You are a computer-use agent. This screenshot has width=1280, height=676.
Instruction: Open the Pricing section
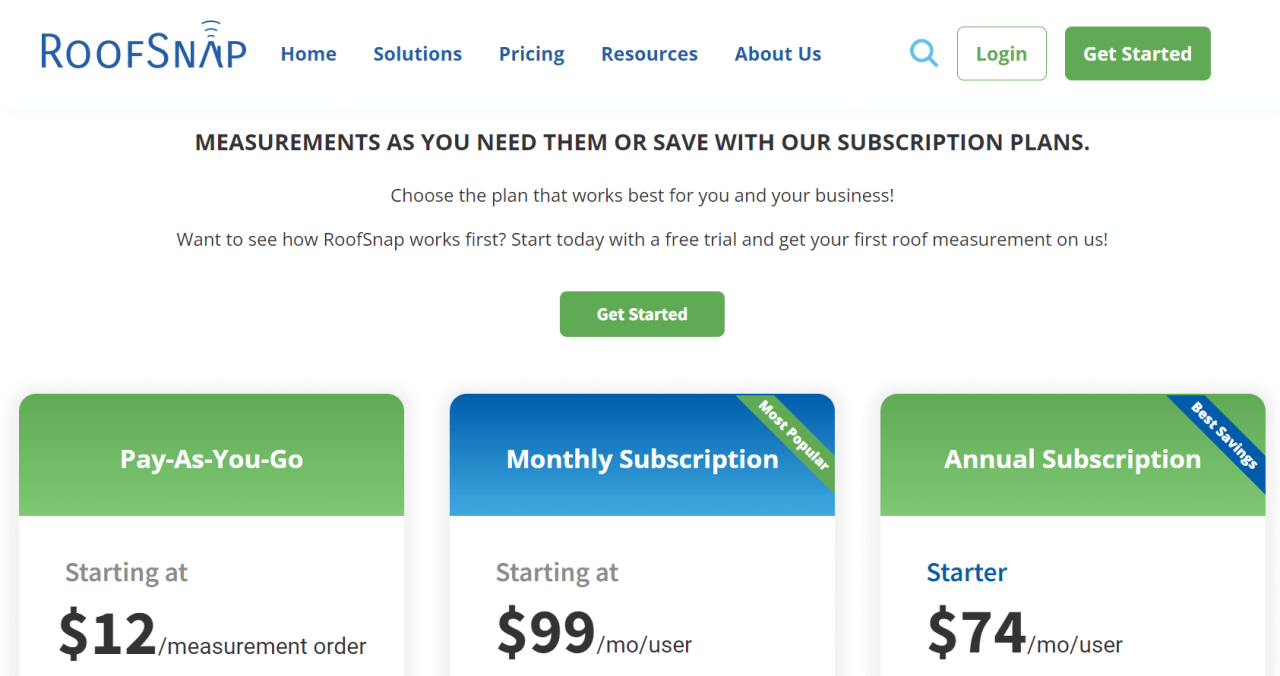click(x=531, y=53)
